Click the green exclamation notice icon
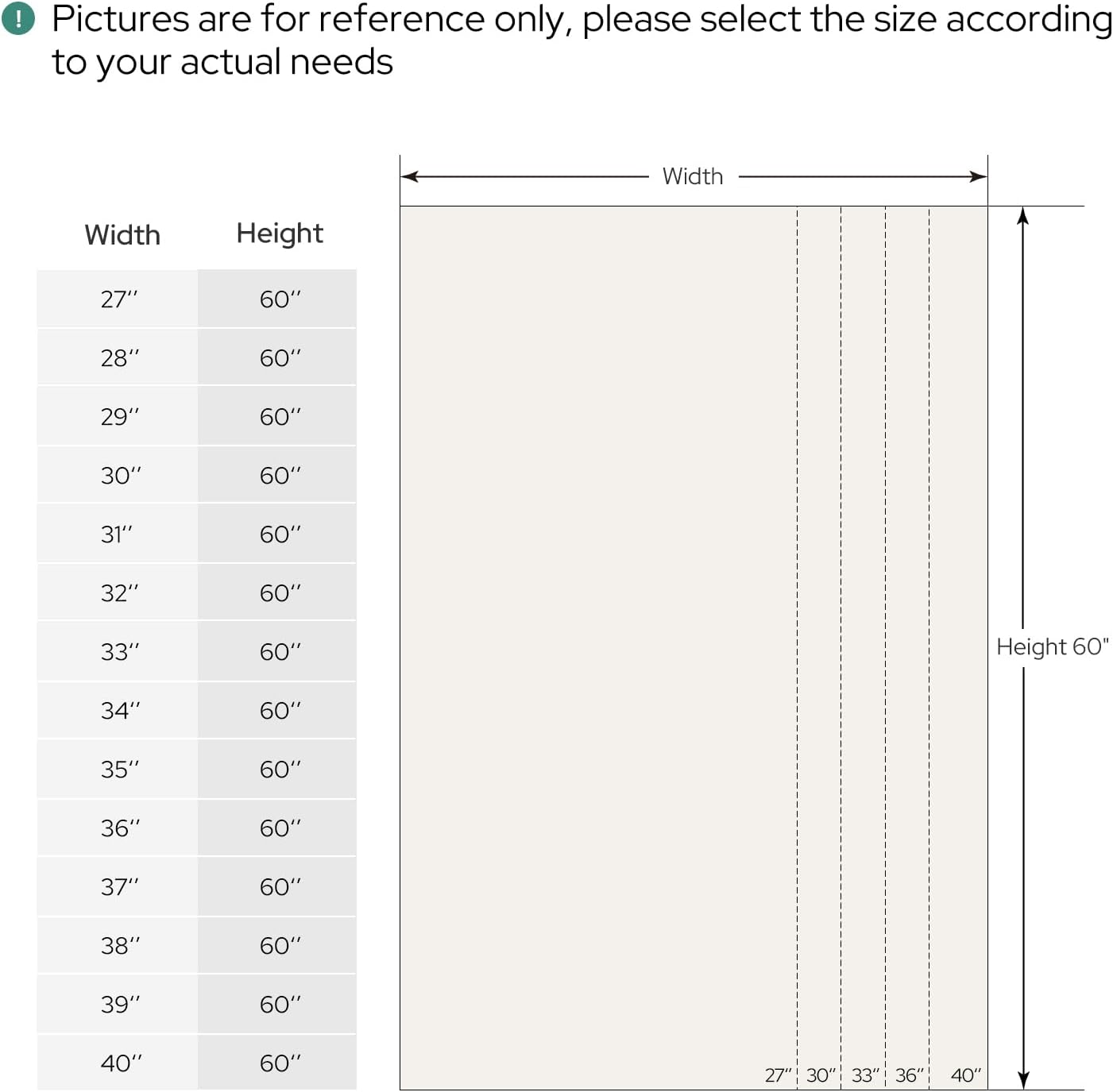Screen dimensions: 1113x1092 pos(18,19)
